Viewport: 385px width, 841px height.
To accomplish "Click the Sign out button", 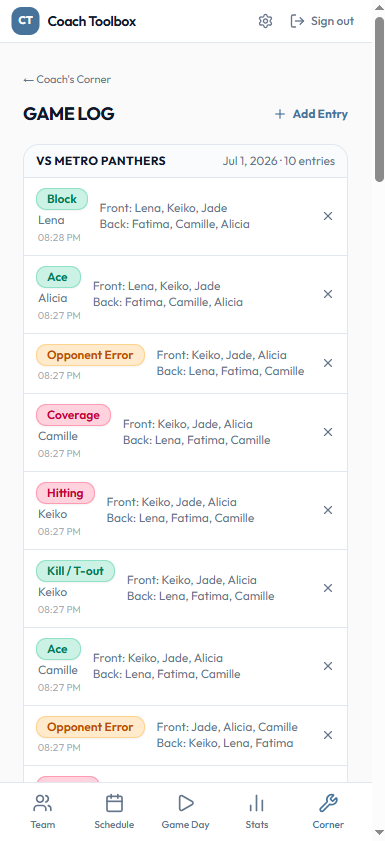I will pos(322,21).
